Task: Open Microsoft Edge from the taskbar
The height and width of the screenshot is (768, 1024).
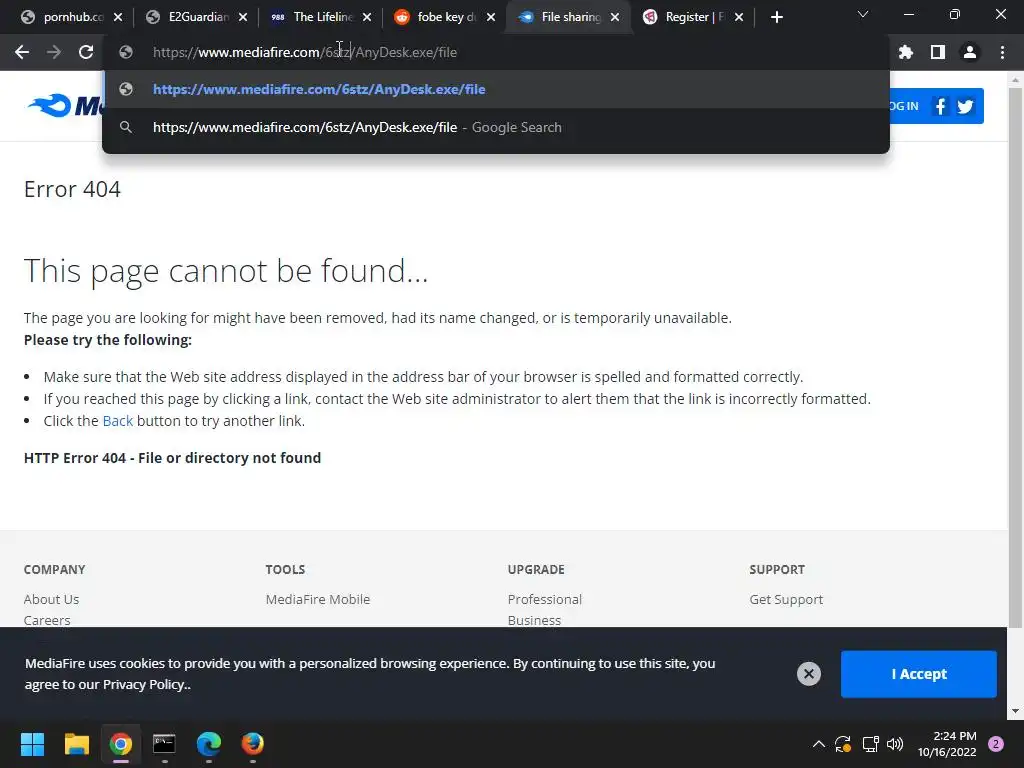Action: (208, 743)
